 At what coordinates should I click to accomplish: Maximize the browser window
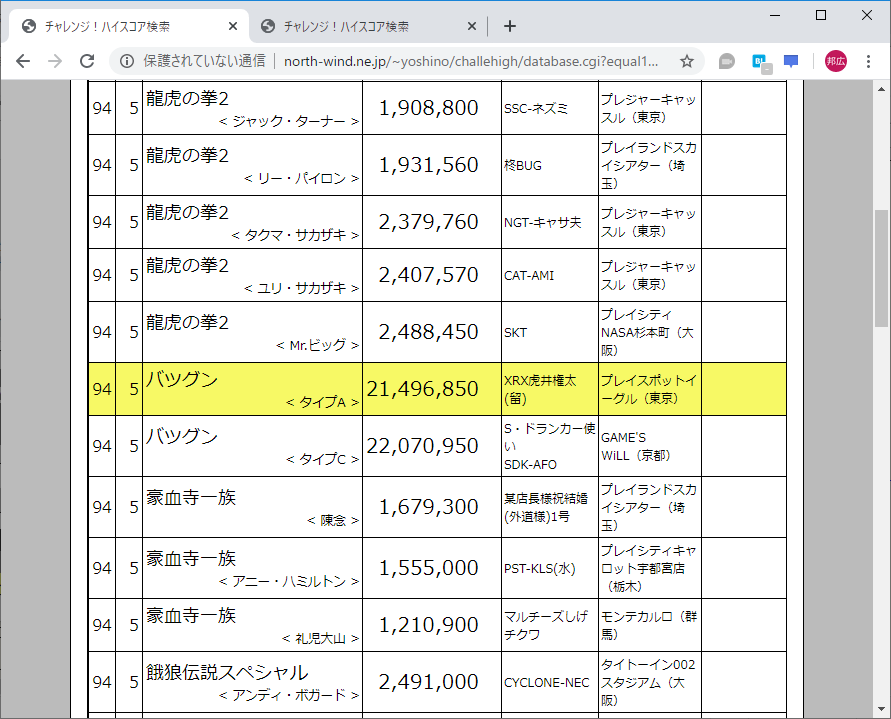coord(821,15)
